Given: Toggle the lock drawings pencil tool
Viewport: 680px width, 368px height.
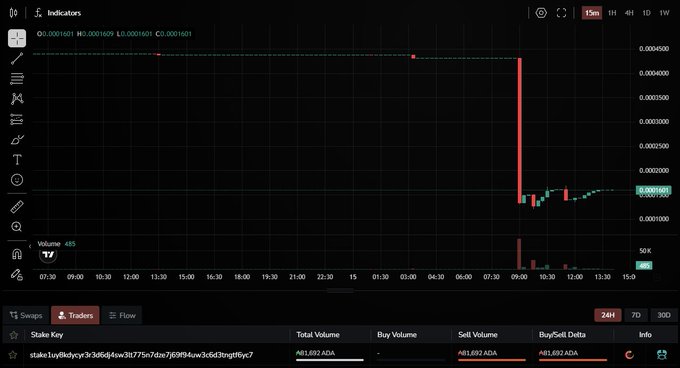Looking at the screenshot, I should click(17, 274).
